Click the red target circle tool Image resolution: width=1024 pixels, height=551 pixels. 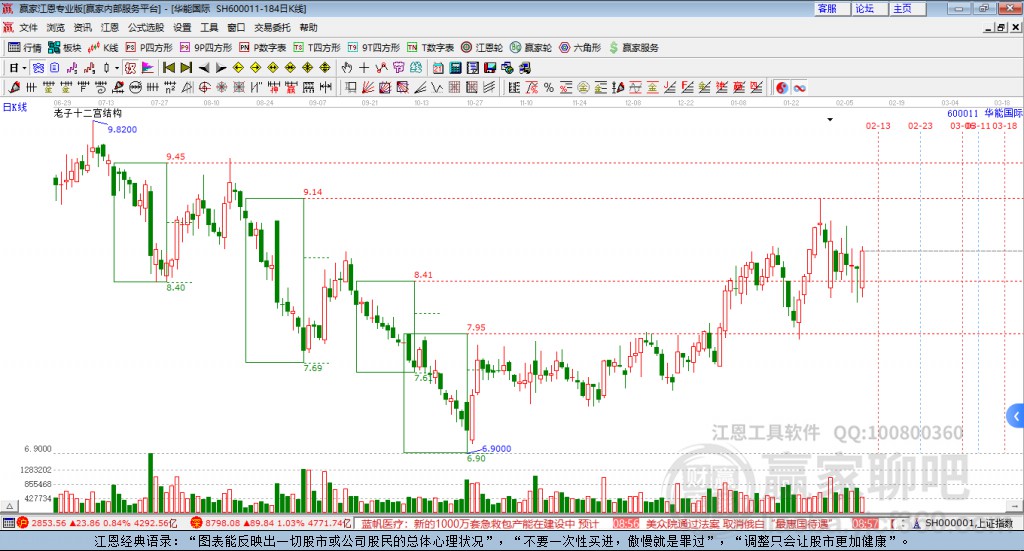tap(204, 87)
